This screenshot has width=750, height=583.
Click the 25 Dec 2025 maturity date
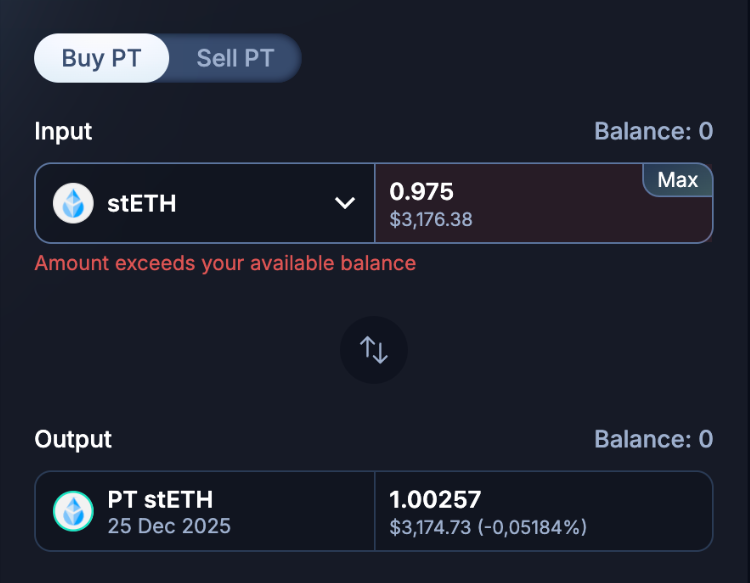(169, 526)
